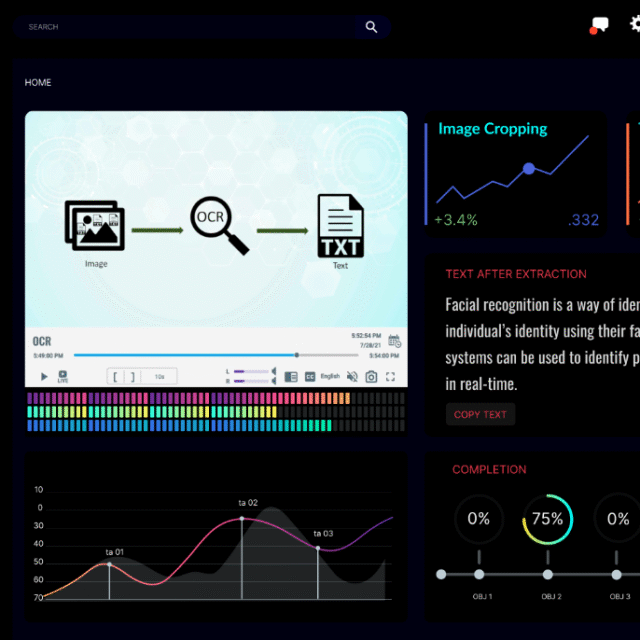Image resolution: width=640 pixels, height=640 pixels.
Task: Go to the HOME breadcrumb
Action: tap(38, 82)
